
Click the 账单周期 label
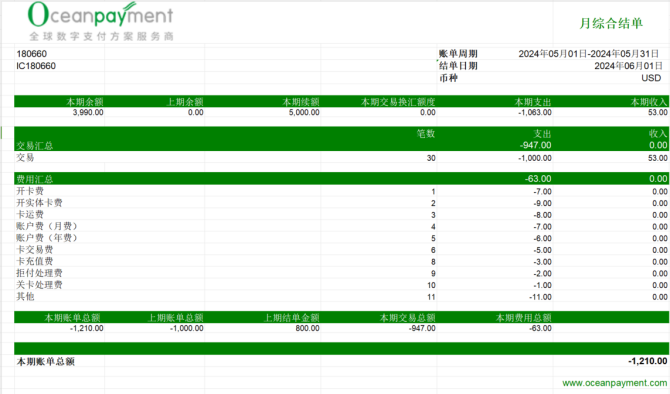[x=458, y=54]
